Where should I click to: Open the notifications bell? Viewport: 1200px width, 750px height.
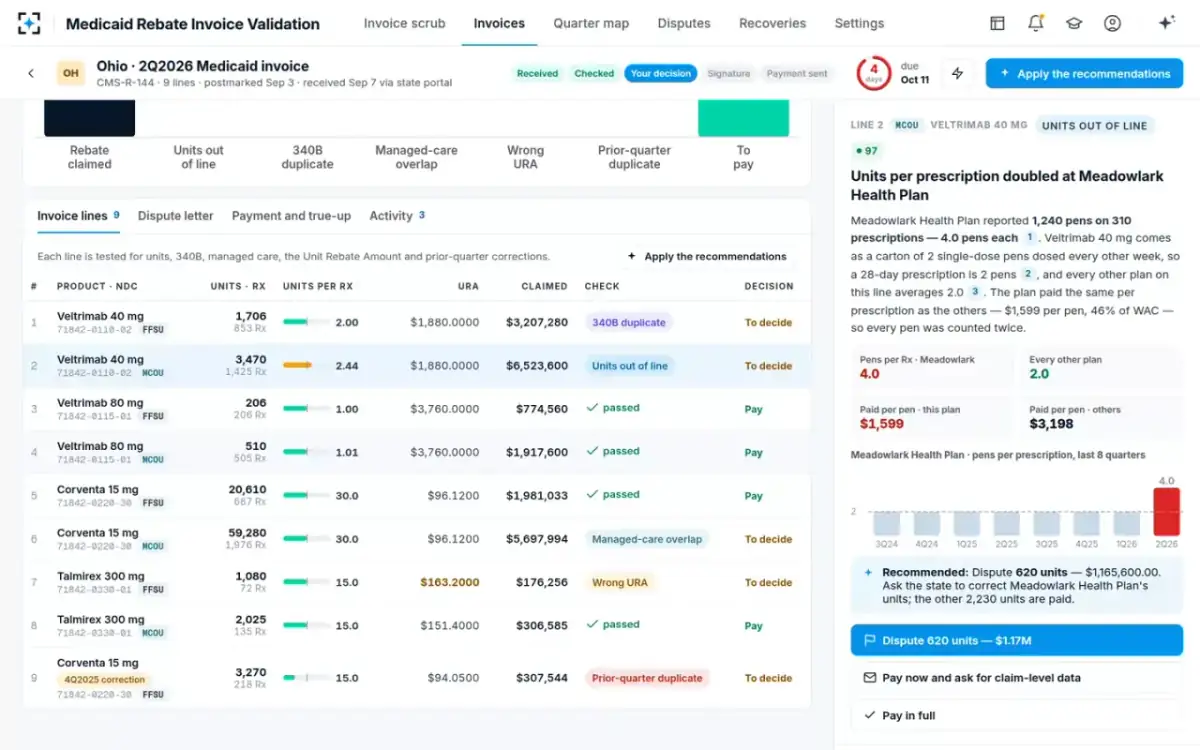click(x=1035, y=23)
